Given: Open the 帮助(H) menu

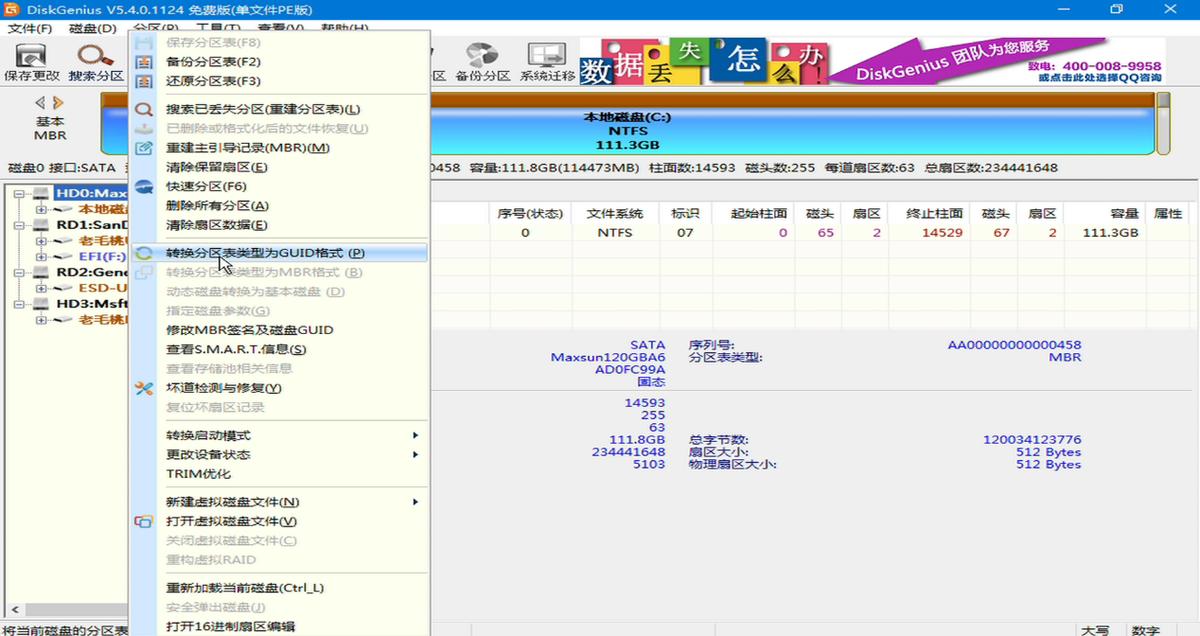Looking at the screenshot, I should point(346,28).
